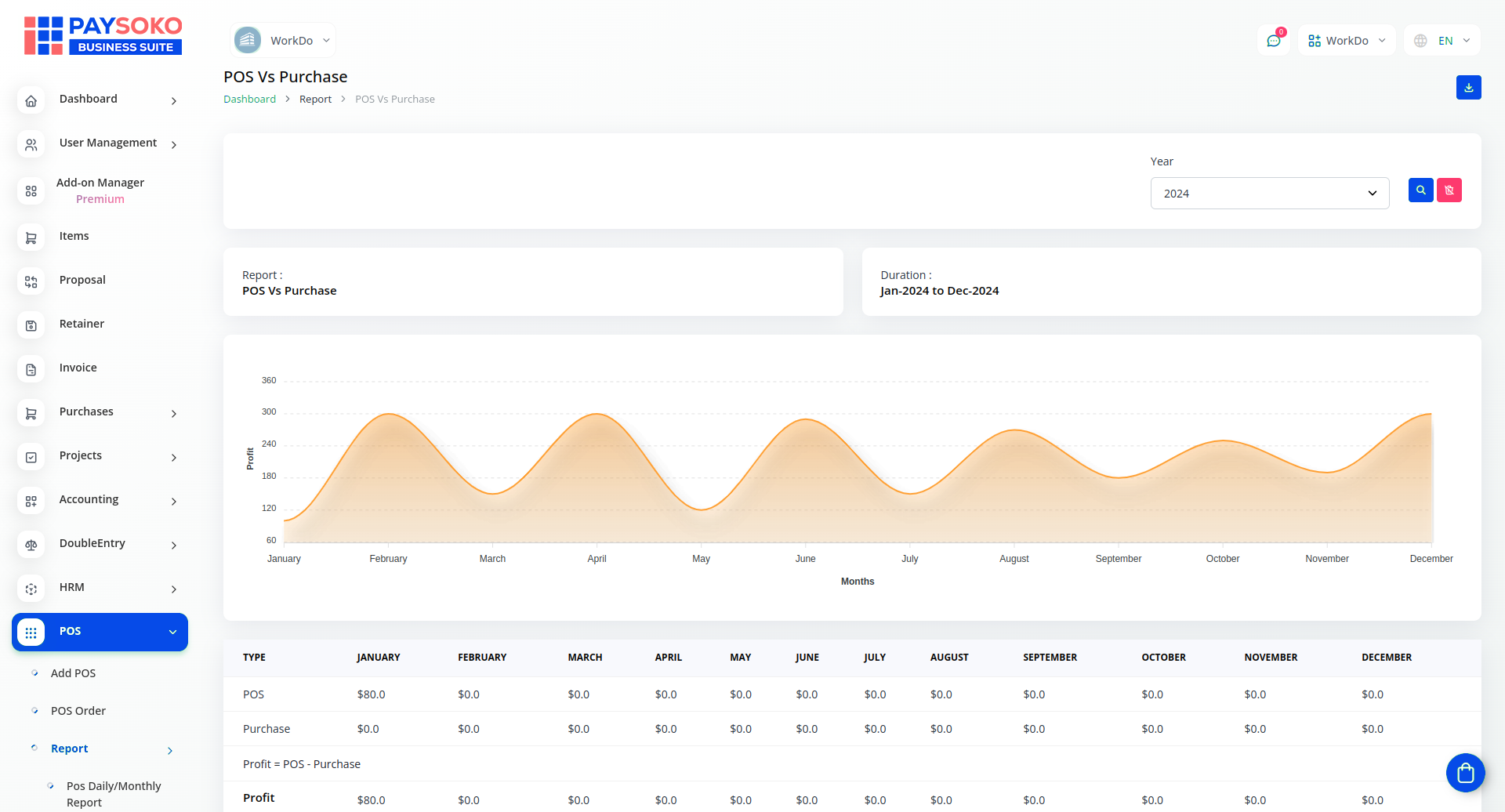Click the Paysoko Business Suite logo
This screenshot has height=812, width=1505.
pos(103,36)
